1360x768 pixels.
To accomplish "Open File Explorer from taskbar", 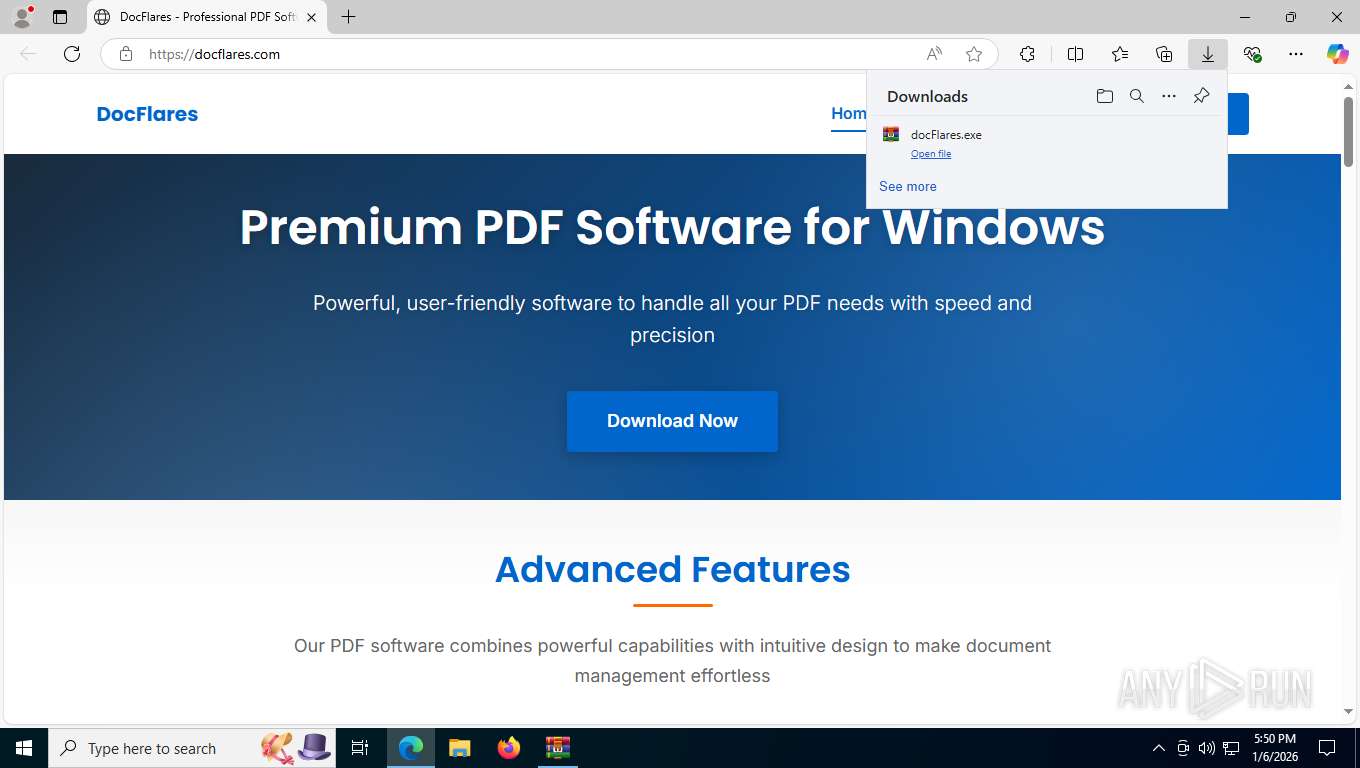I will click(459, 748).
